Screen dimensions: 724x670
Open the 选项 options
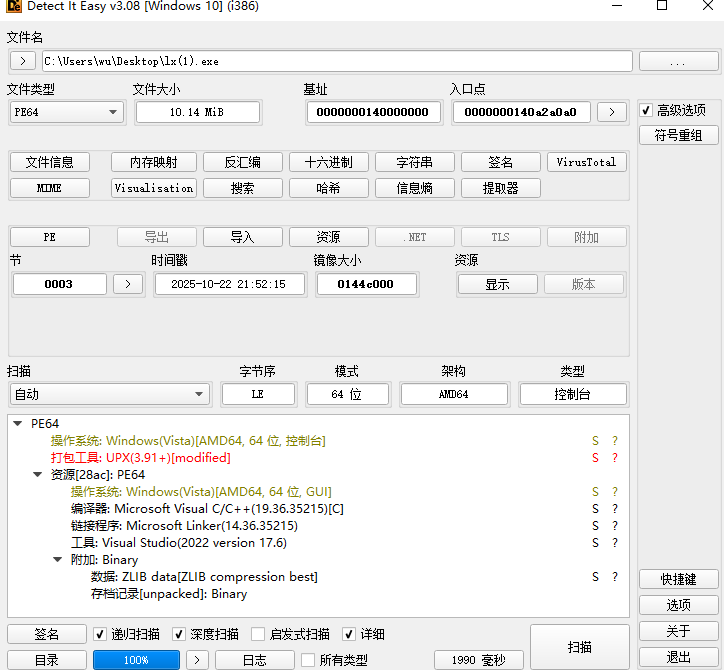tap(678, 604)
